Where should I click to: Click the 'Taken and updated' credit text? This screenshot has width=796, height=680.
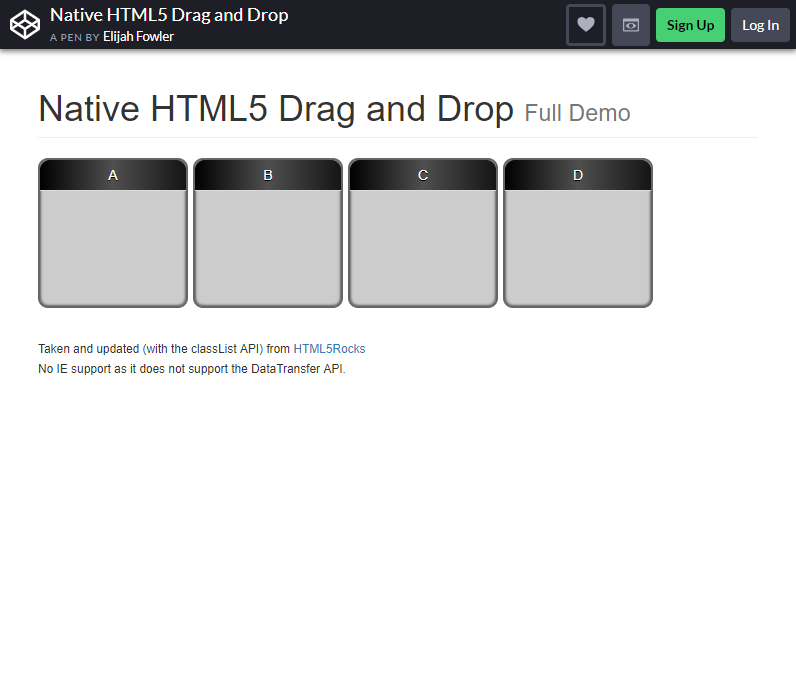pyautogui.click(x=164, y=349)
